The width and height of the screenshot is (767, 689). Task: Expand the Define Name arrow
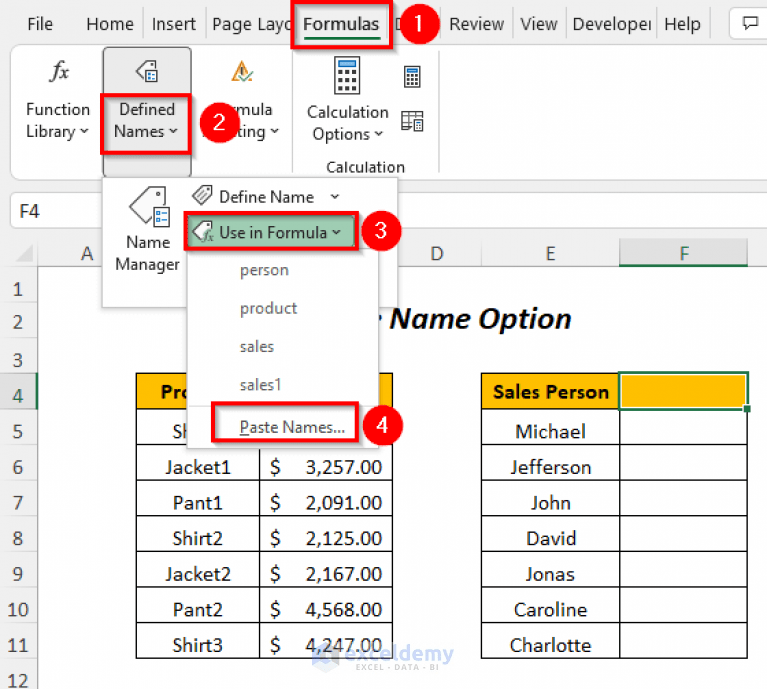coord(335,197)
